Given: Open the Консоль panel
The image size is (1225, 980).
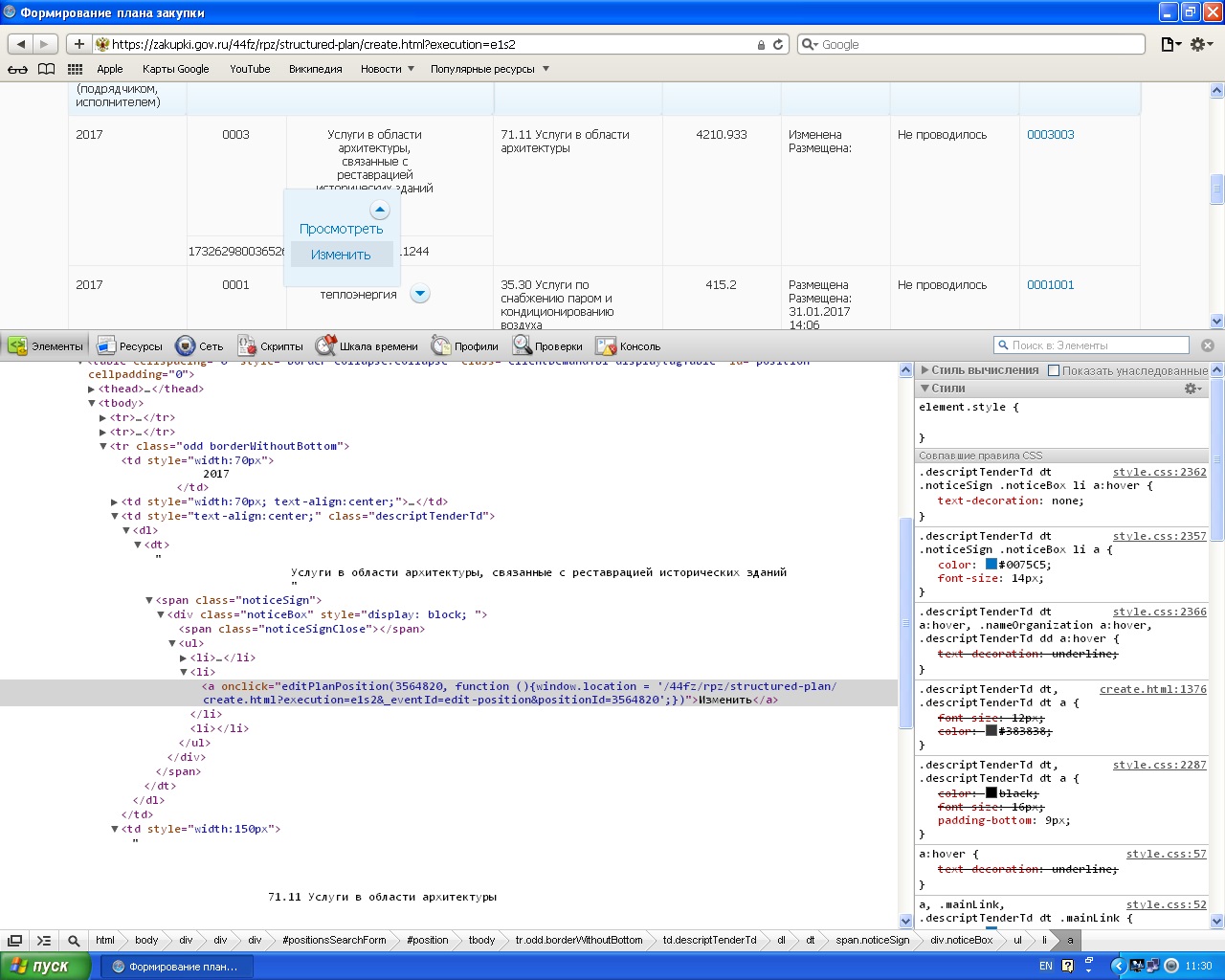Looking at the screenshot, I should (628, 346).
